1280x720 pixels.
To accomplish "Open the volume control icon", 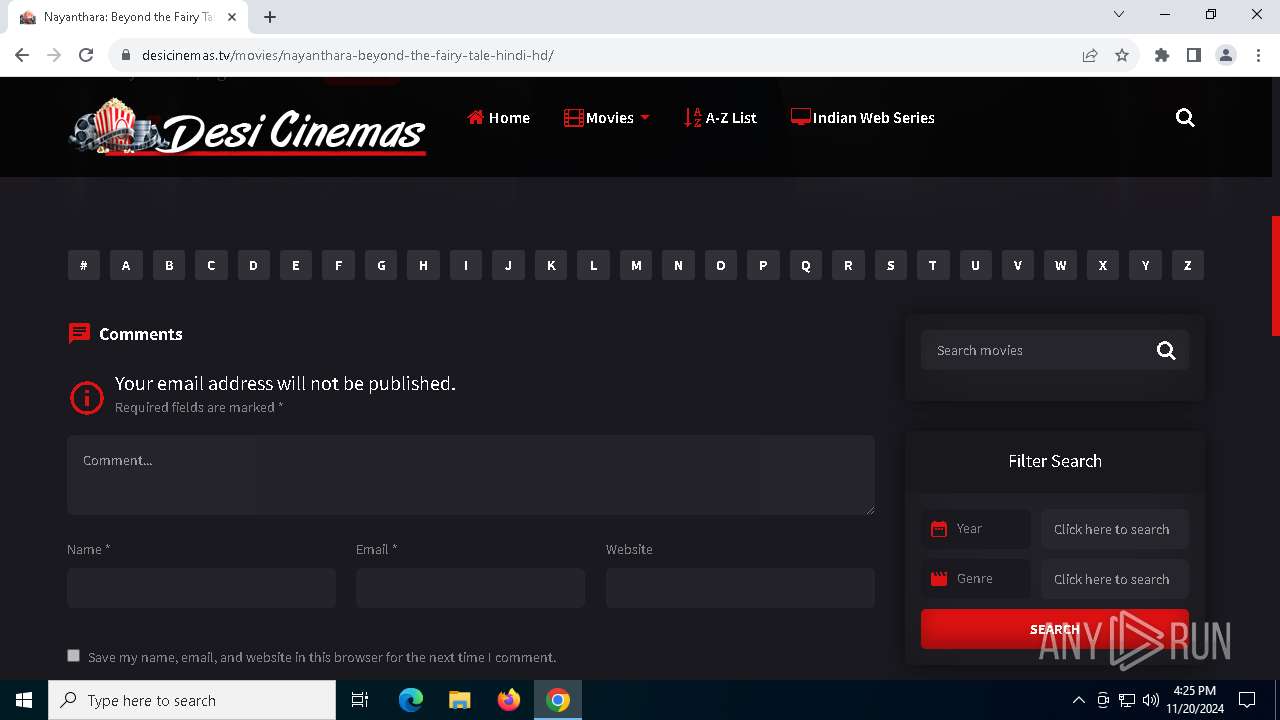I will pyautogui.click(x=1151, y=700).
